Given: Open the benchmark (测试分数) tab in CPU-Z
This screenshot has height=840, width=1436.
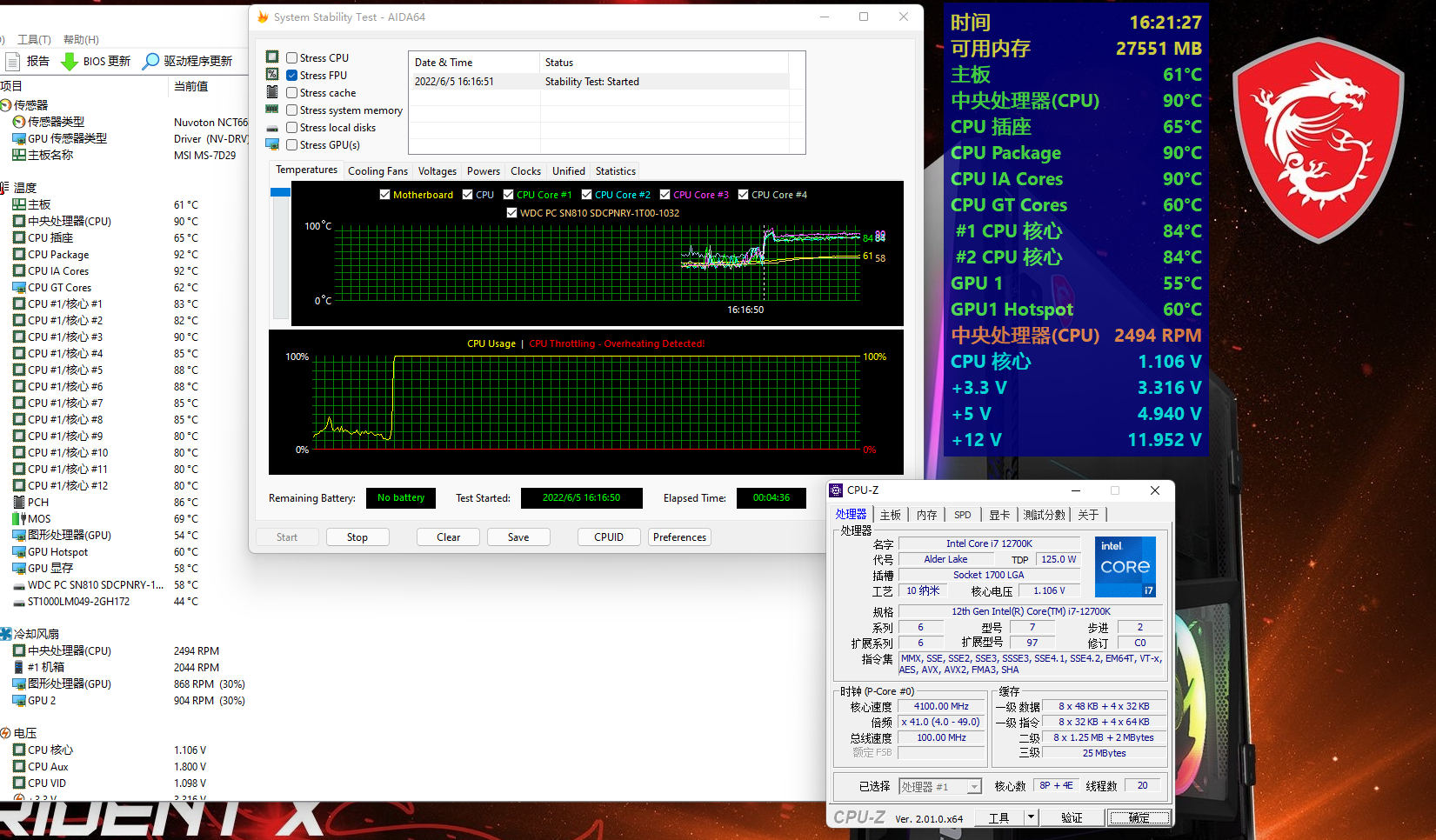Looking at the screenshot, I should coord(1044,515).
